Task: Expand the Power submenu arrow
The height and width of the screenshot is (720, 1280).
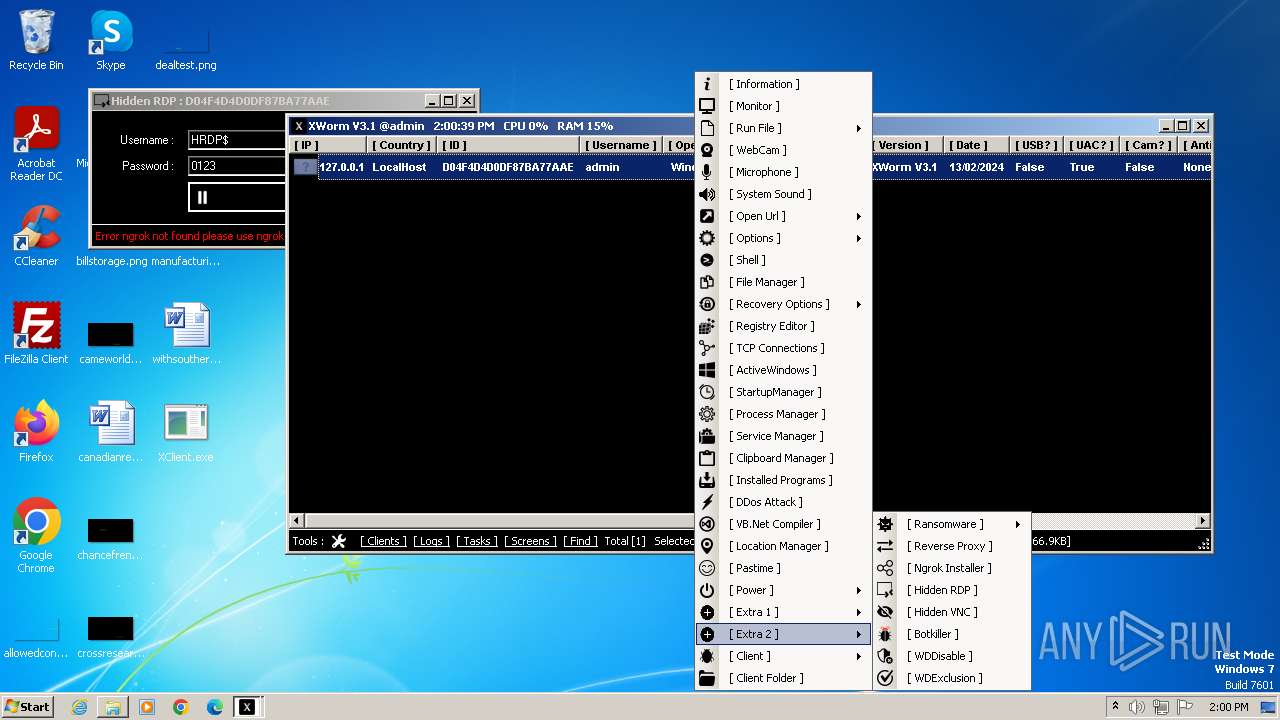Action: click(859, 590)
